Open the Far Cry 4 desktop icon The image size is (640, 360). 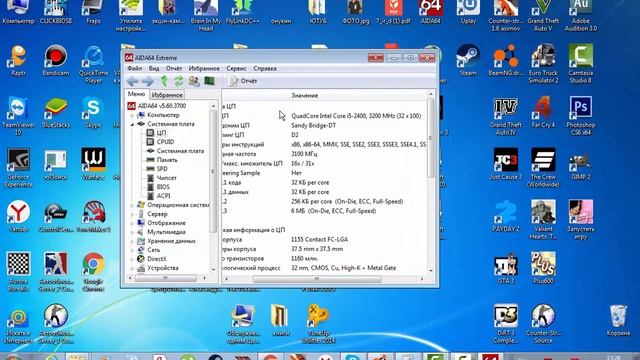coord(543,112)
